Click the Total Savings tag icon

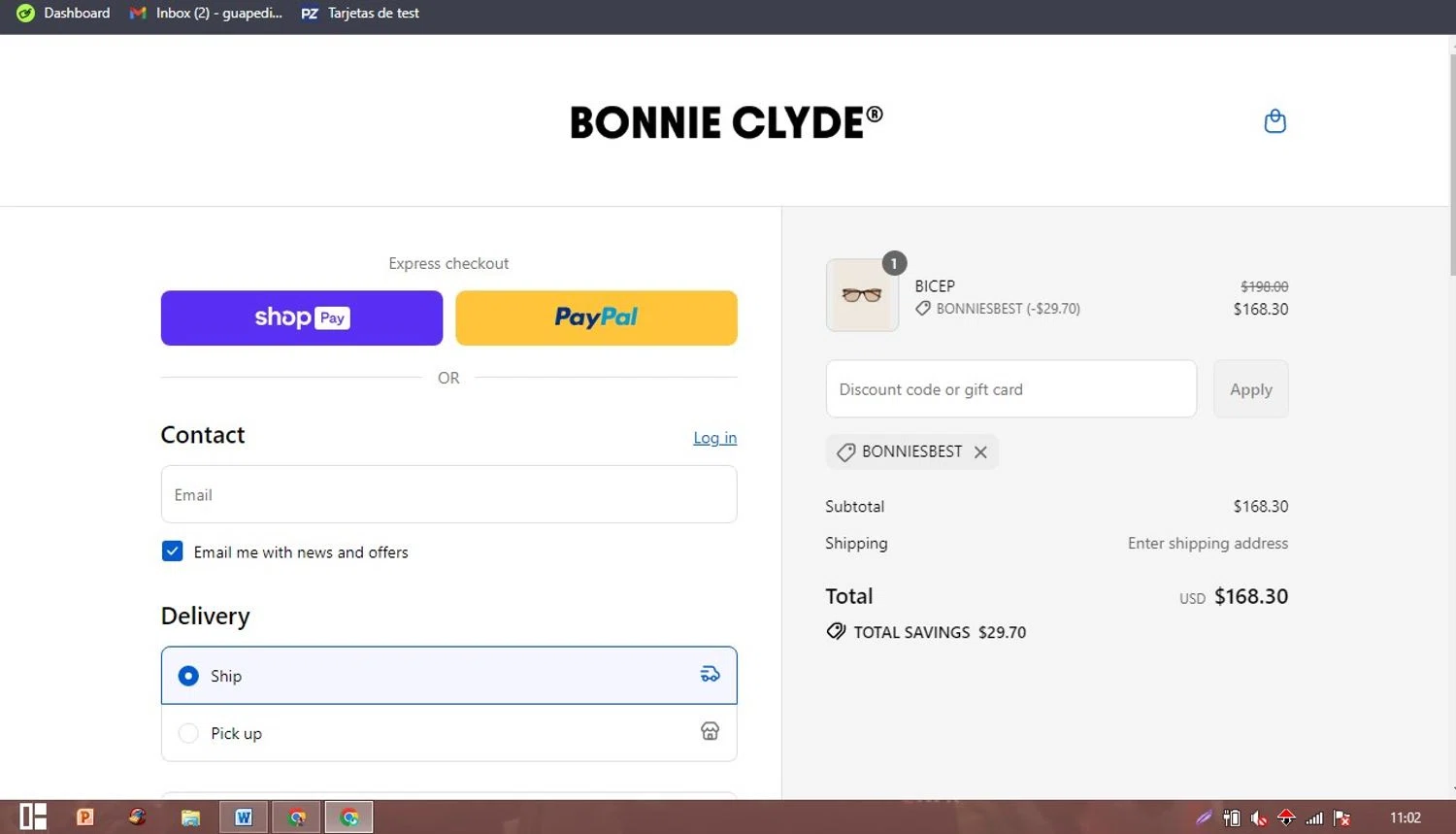836,631
